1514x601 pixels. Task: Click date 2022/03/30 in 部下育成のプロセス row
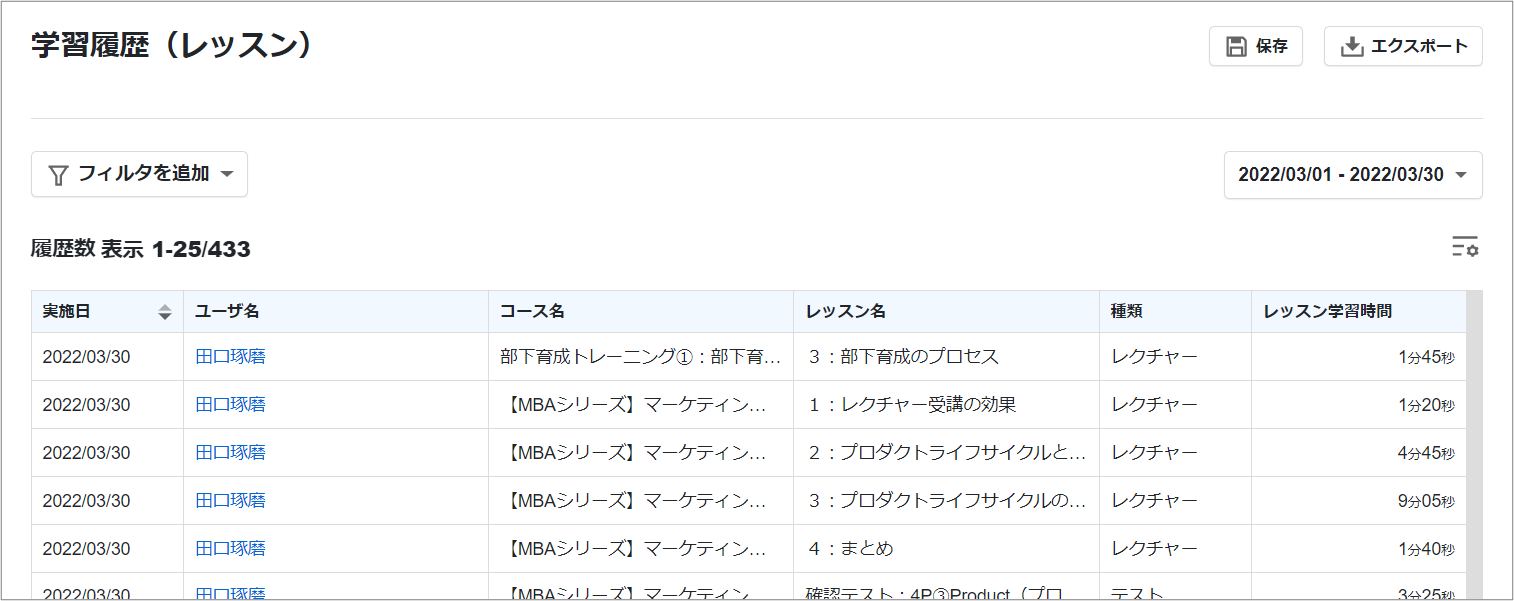86,357
